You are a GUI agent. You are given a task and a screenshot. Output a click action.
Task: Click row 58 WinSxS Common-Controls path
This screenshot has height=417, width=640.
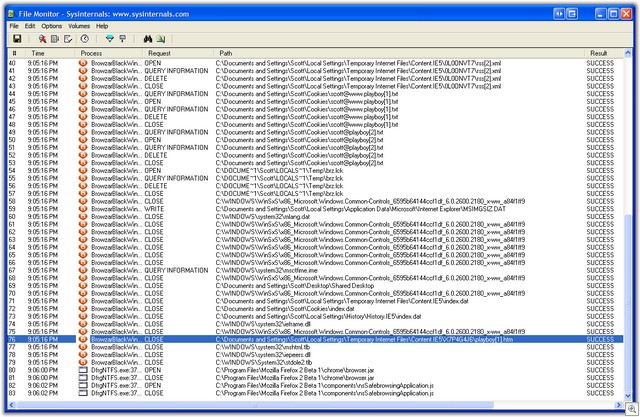pyautogui.click(x=370, y=201)
